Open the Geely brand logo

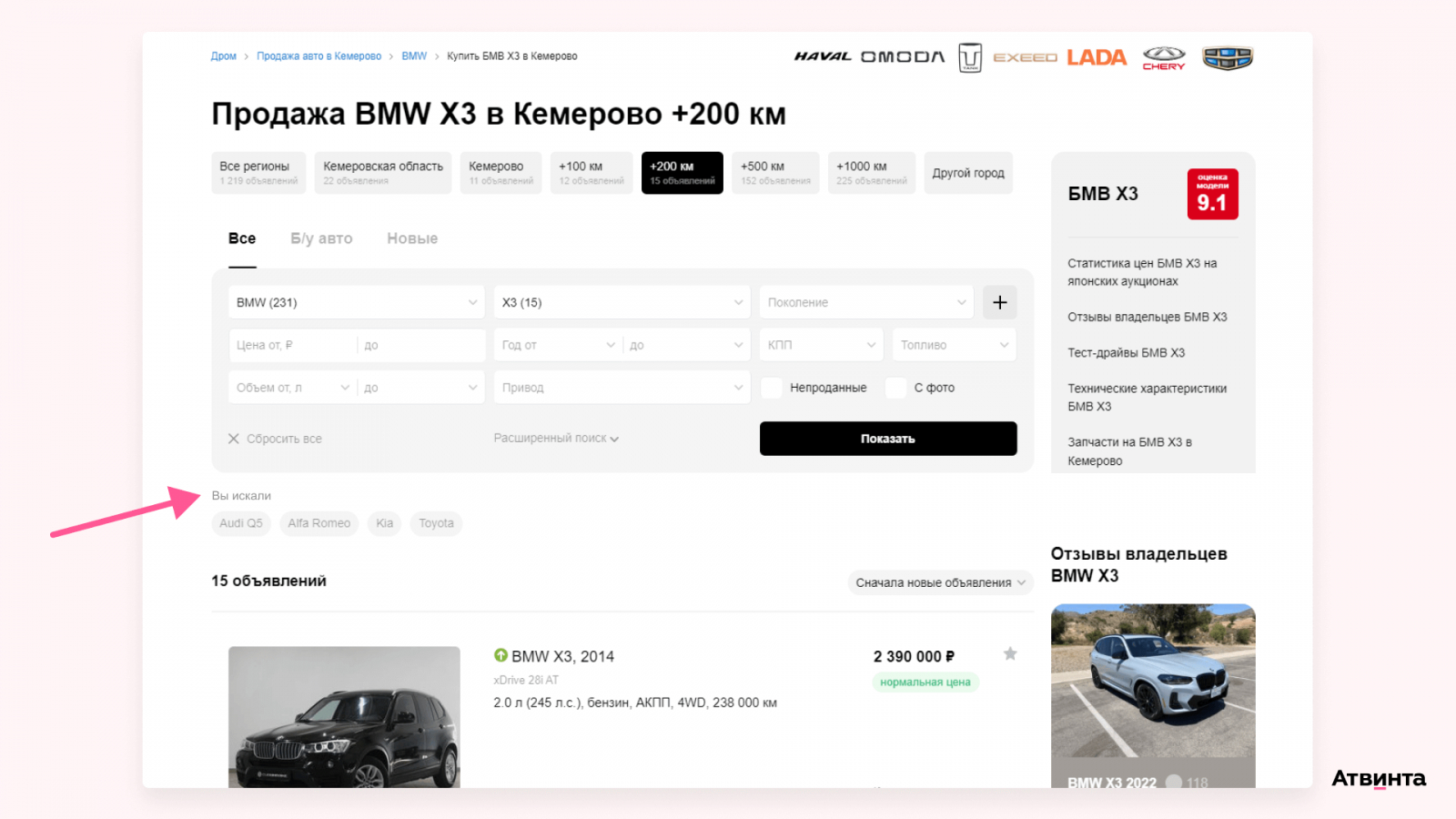pyautogui.click(x=1228, y=58)
